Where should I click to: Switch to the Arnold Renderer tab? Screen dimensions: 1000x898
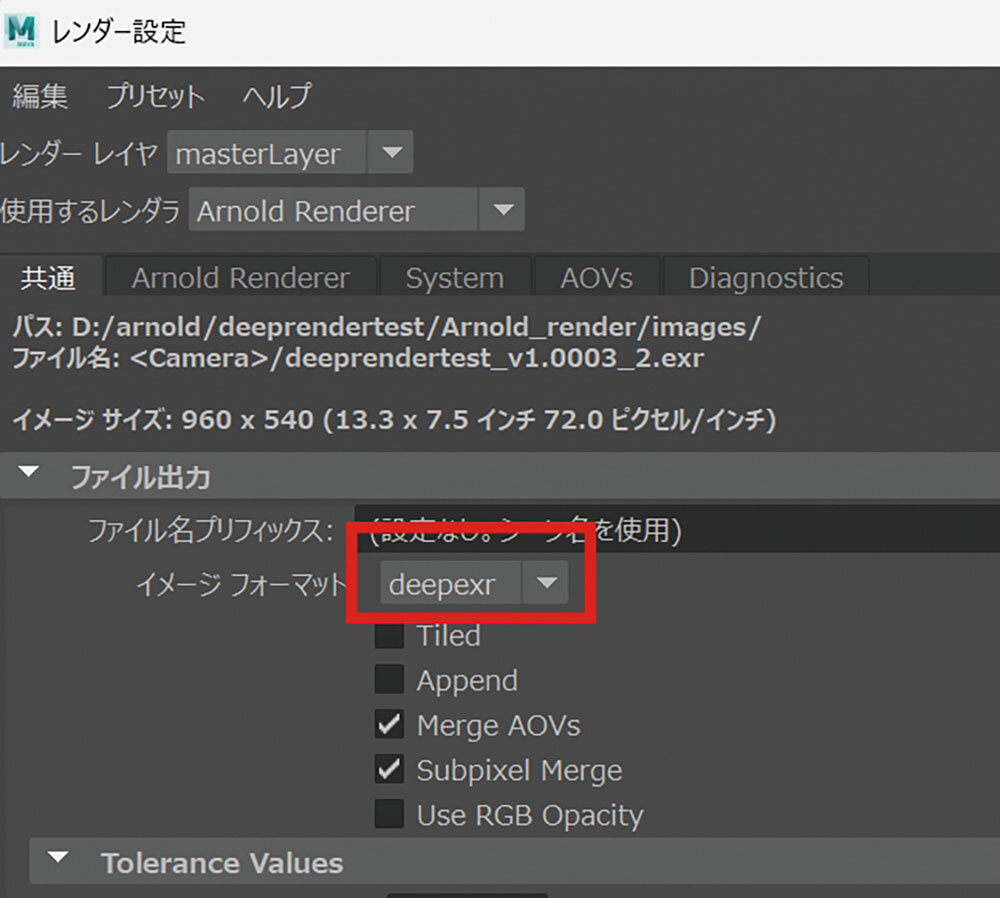(240, 278)
